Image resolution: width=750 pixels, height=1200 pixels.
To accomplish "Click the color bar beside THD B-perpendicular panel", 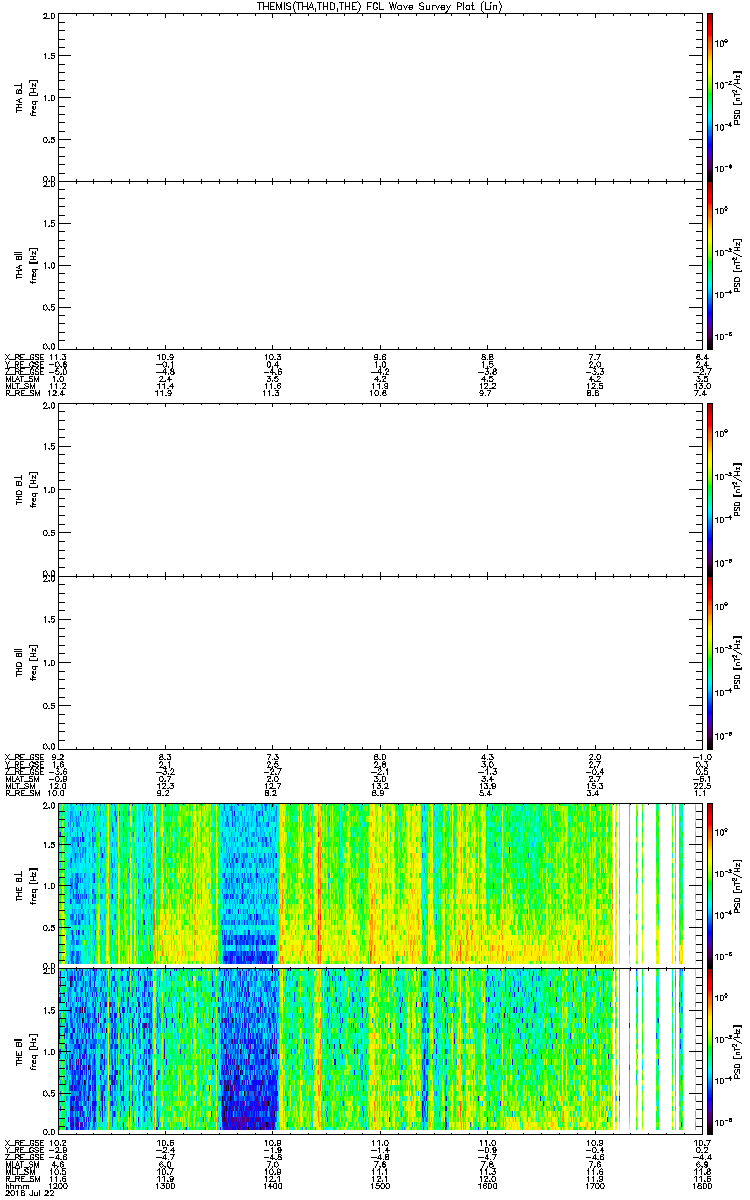I will pos(709,489).
